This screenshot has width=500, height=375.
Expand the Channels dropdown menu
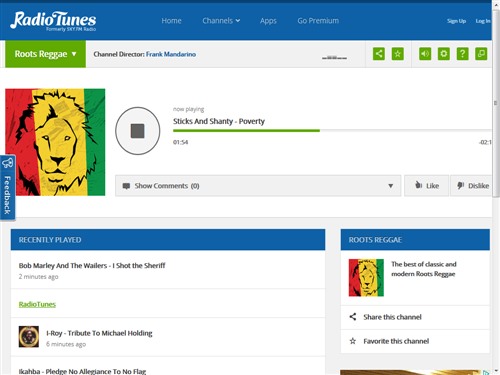pos(221,21)
